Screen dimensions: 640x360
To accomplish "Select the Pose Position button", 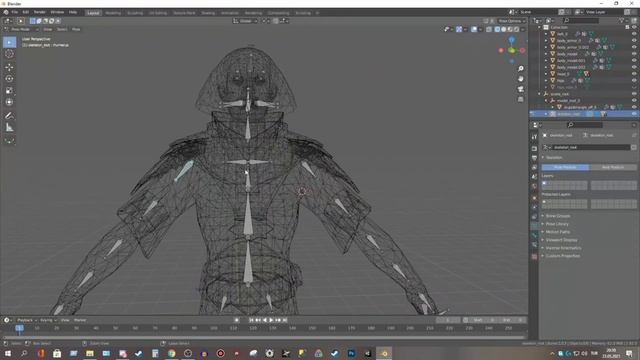I will tap(565, 167).
